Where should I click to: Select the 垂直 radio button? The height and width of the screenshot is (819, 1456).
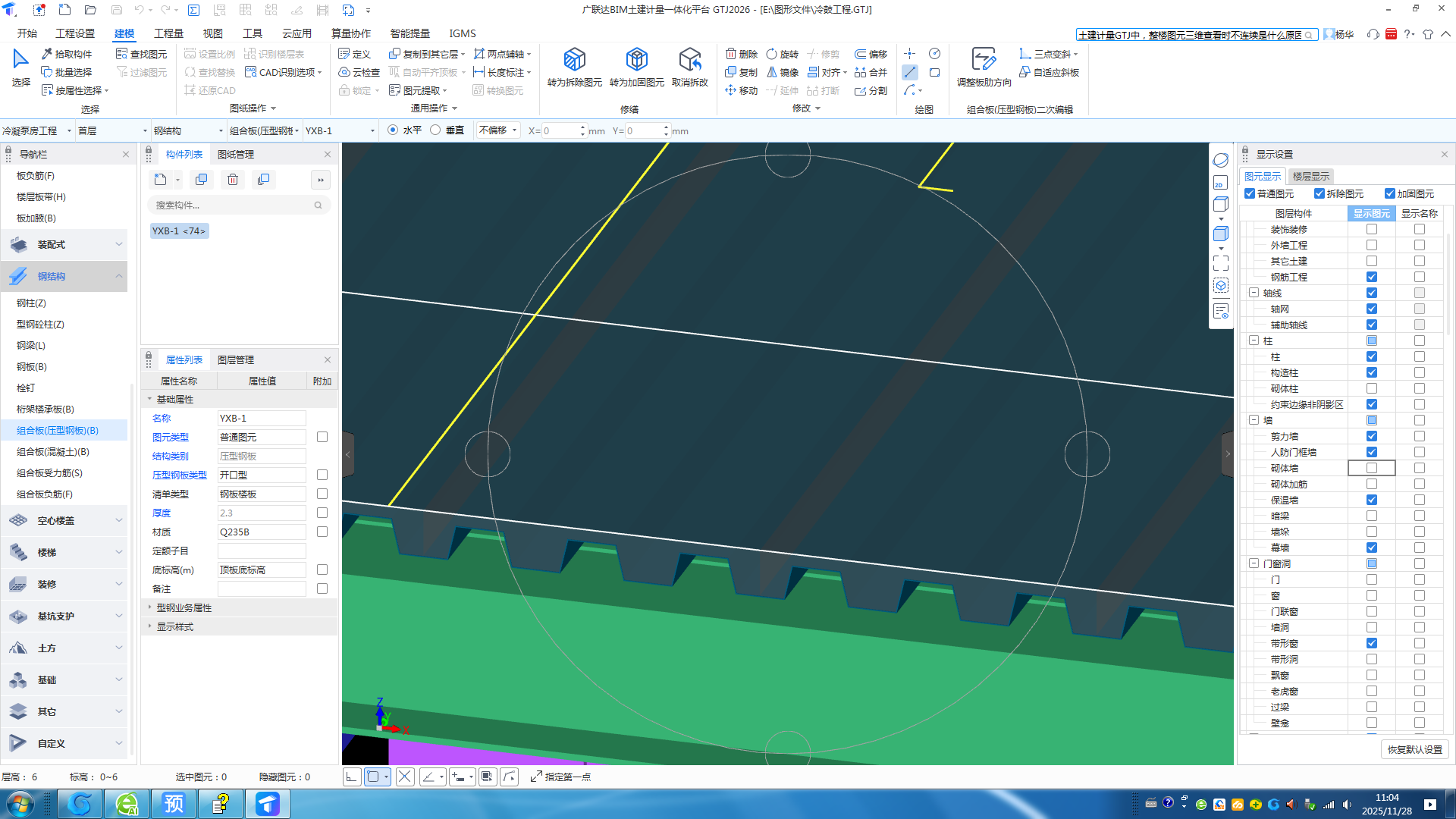pos(435,130)
